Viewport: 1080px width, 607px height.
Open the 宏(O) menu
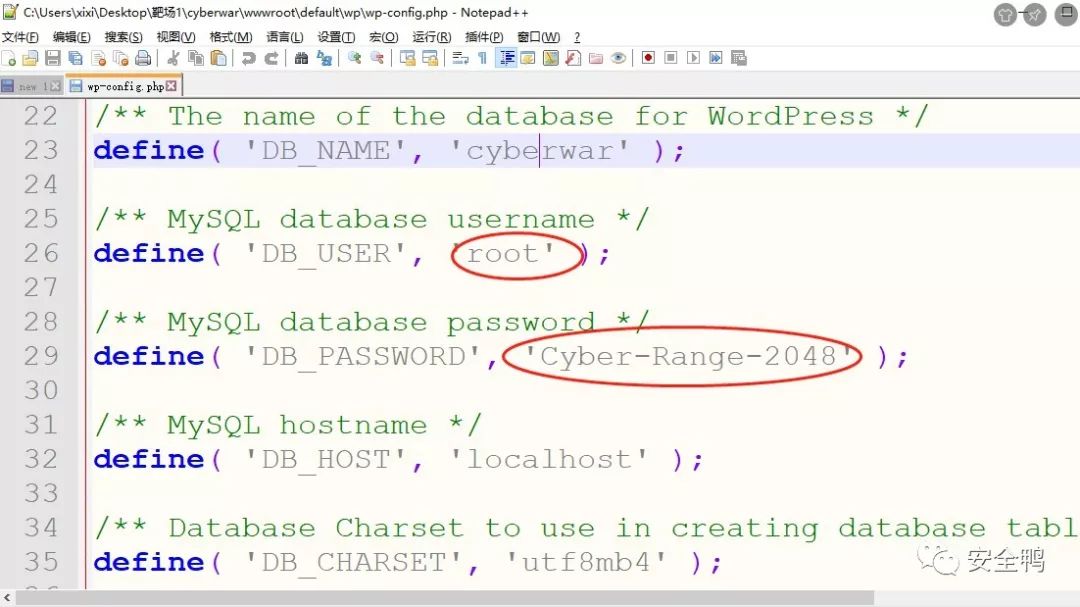[384, 37]
